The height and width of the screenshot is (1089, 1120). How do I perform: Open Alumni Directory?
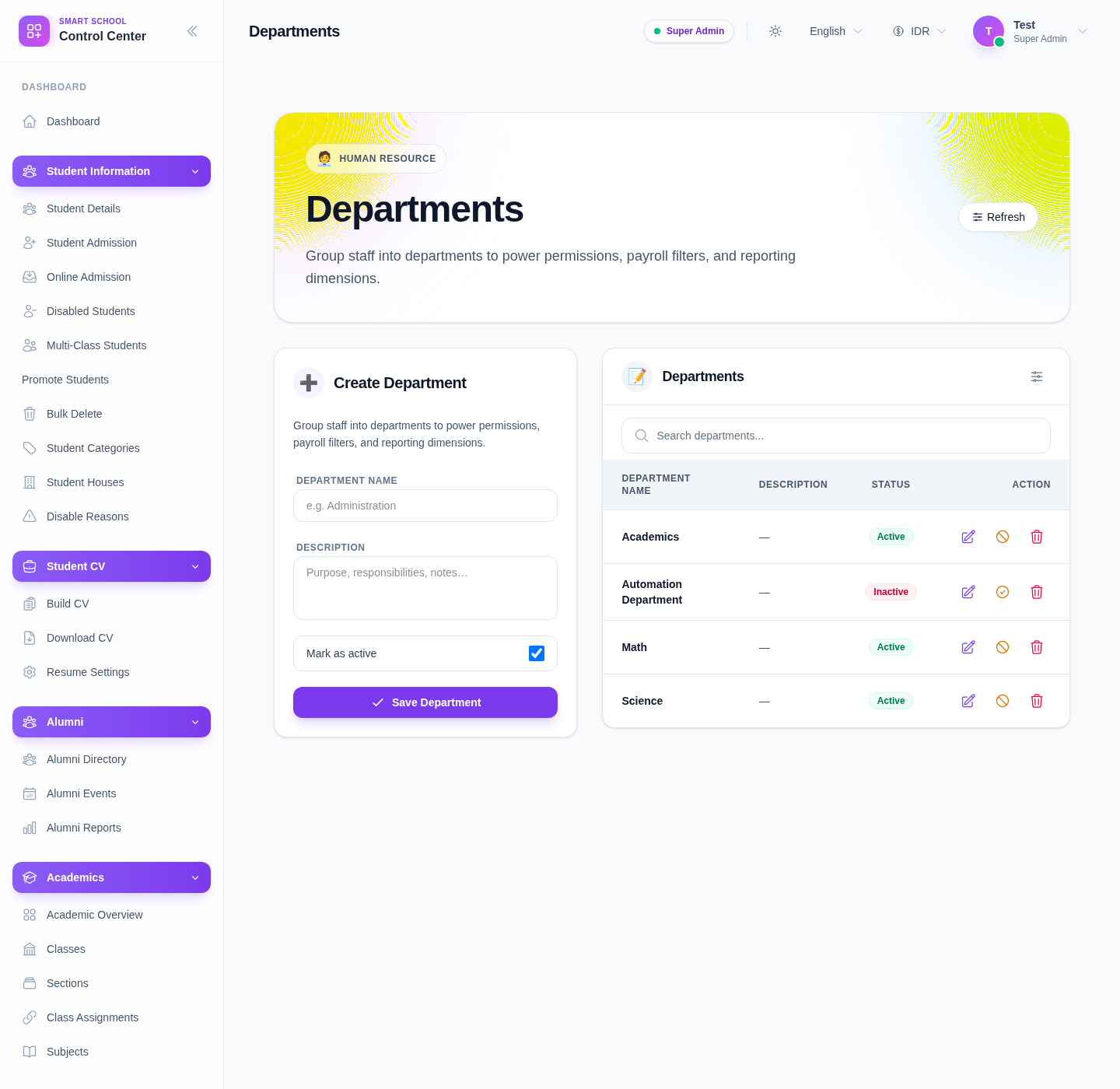111,759
